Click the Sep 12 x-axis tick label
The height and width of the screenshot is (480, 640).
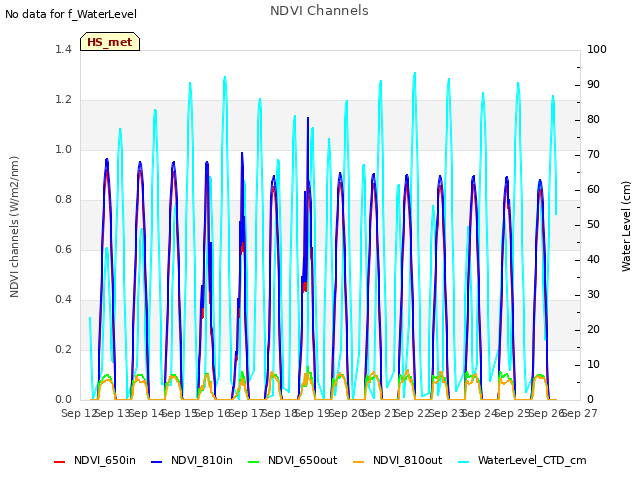click(78, 413)
